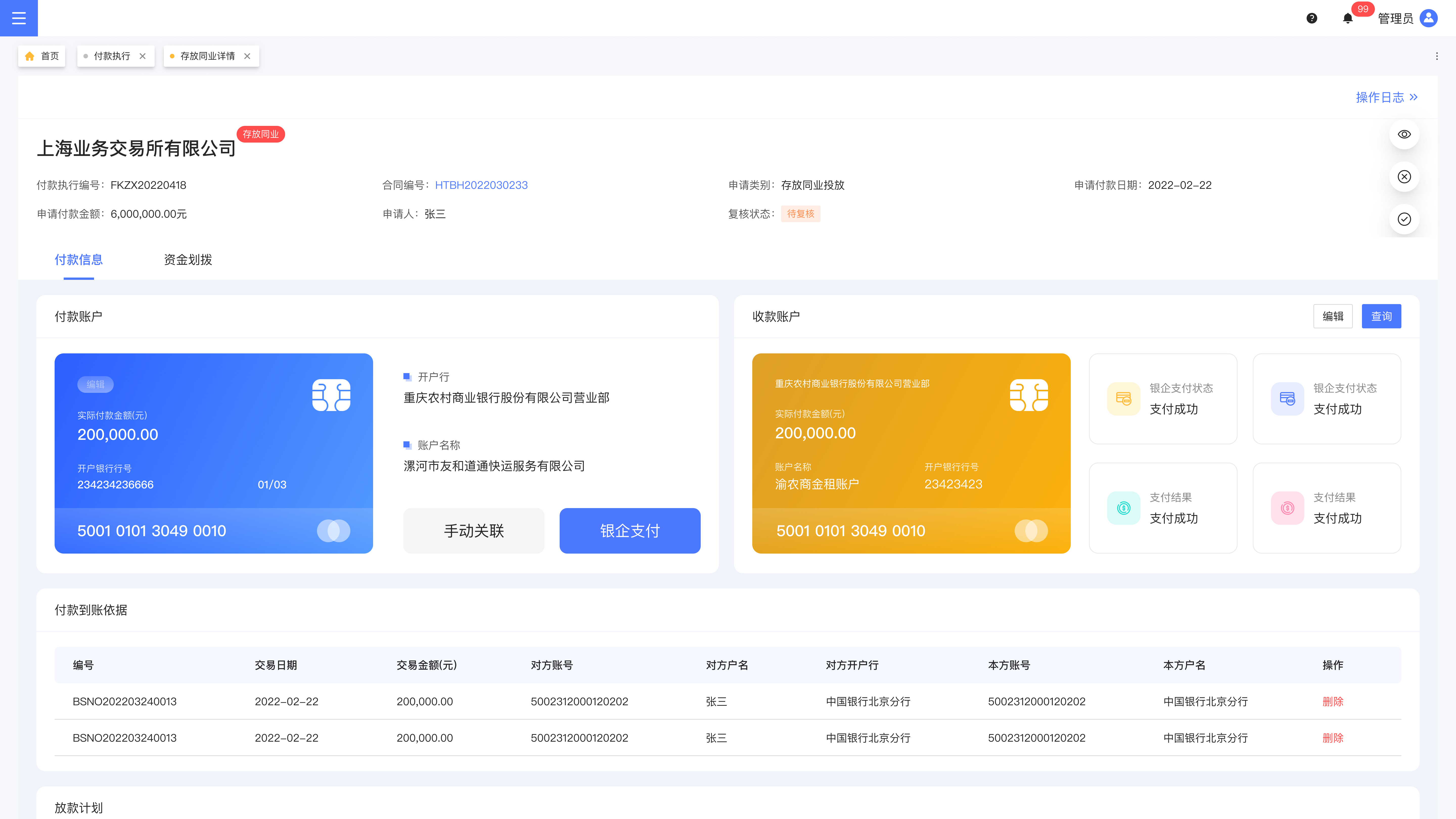Click 编辑 tag on blue payment card

click(x=96, y=384)
